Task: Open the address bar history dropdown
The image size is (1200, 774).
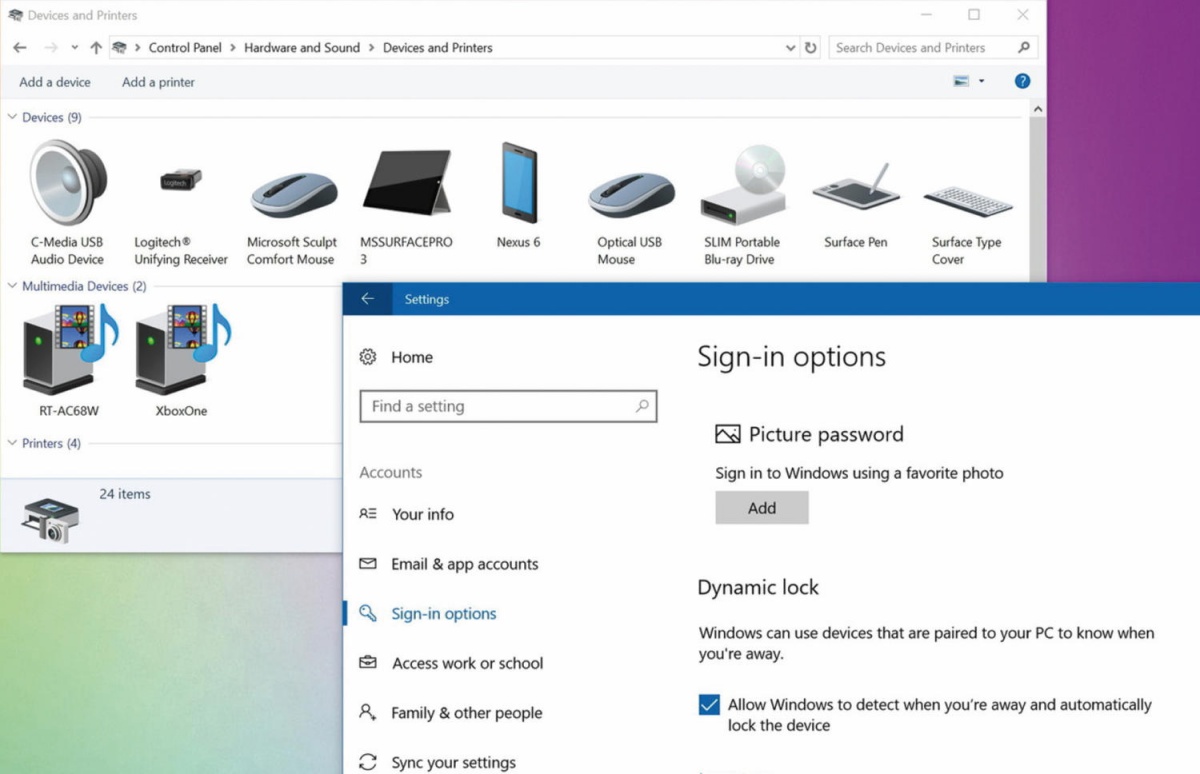Action: coord(791,47)
